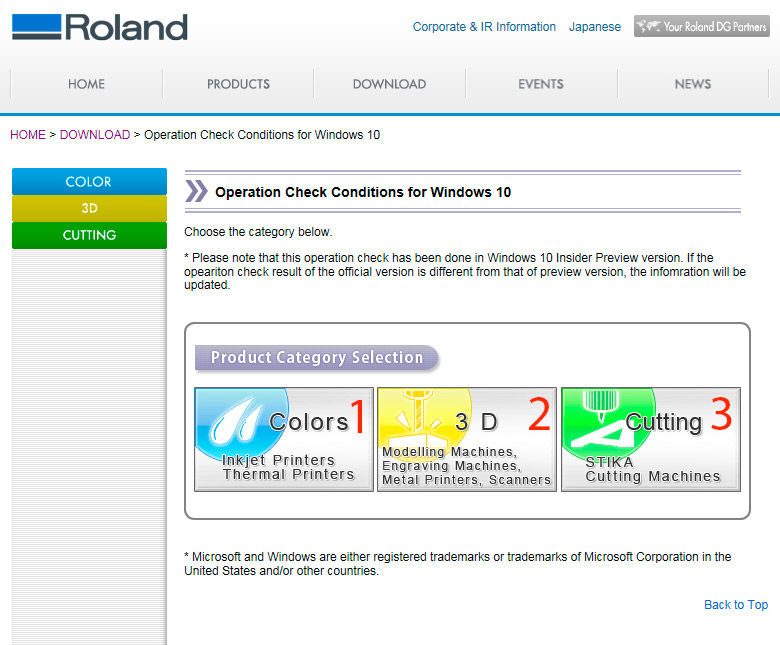Open the Your Roland DG Partners button

701,27
